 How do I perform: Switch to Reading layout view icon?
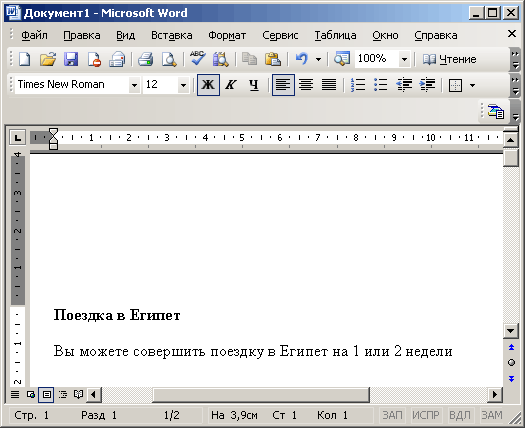pyautogui.click(x=78, y=395)
